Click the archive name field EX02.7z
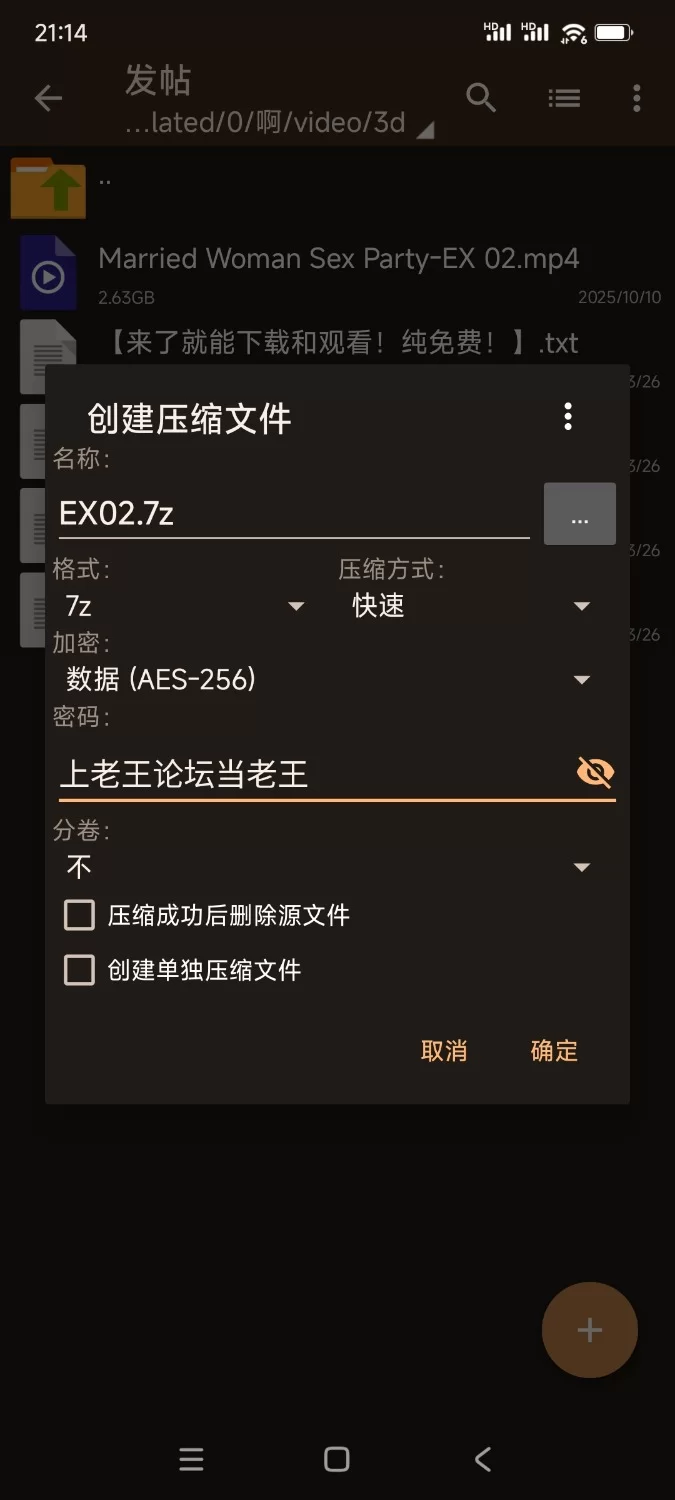675x1500 pixels. point(292,514)
